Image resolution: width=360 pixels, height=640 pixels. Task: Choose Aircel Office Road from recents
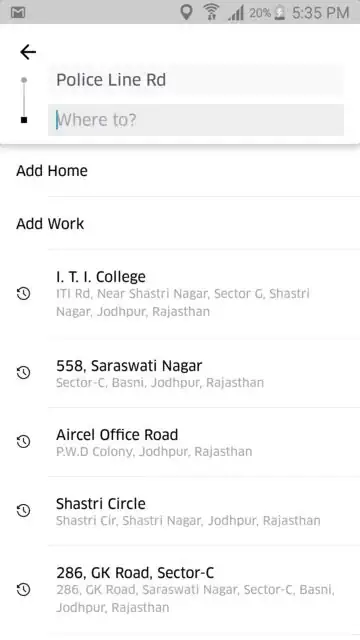pos(180,442)
